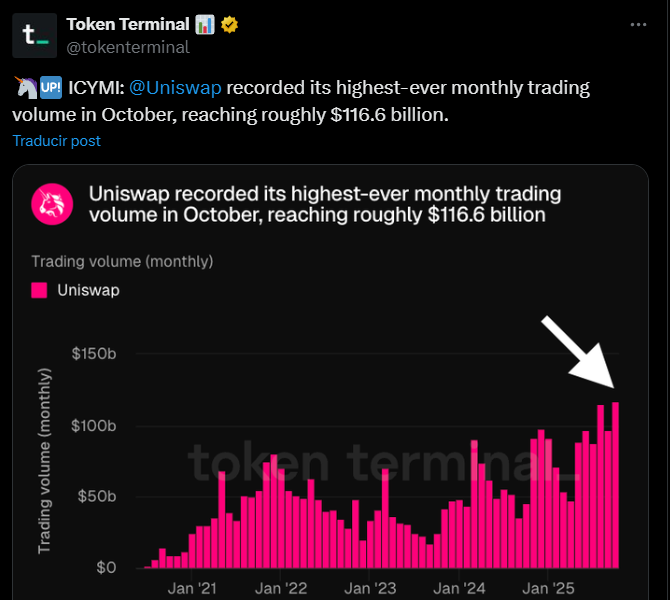Viewport: 670px width, 600px height.
Task: Click the unicorn emoji in the post
Action: point(24,88)
